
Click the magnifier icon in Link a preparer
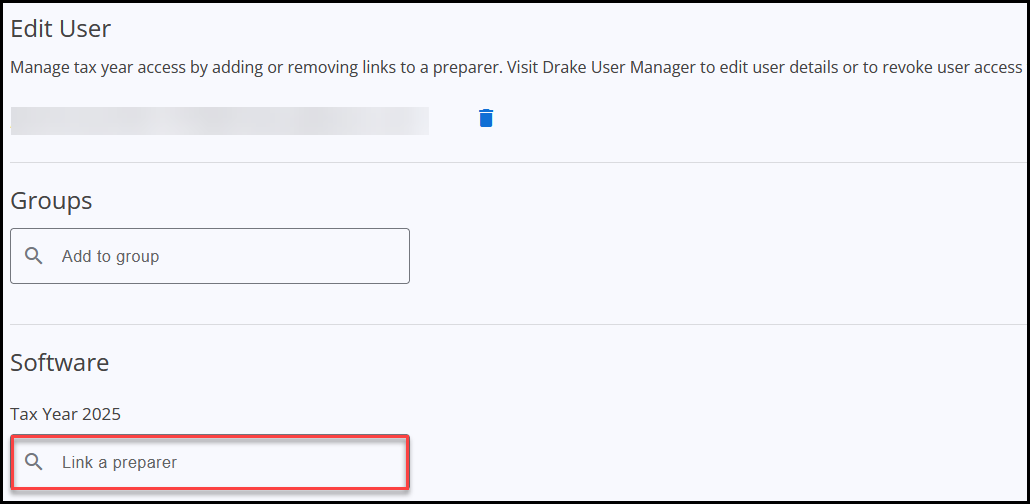(34, 462)
